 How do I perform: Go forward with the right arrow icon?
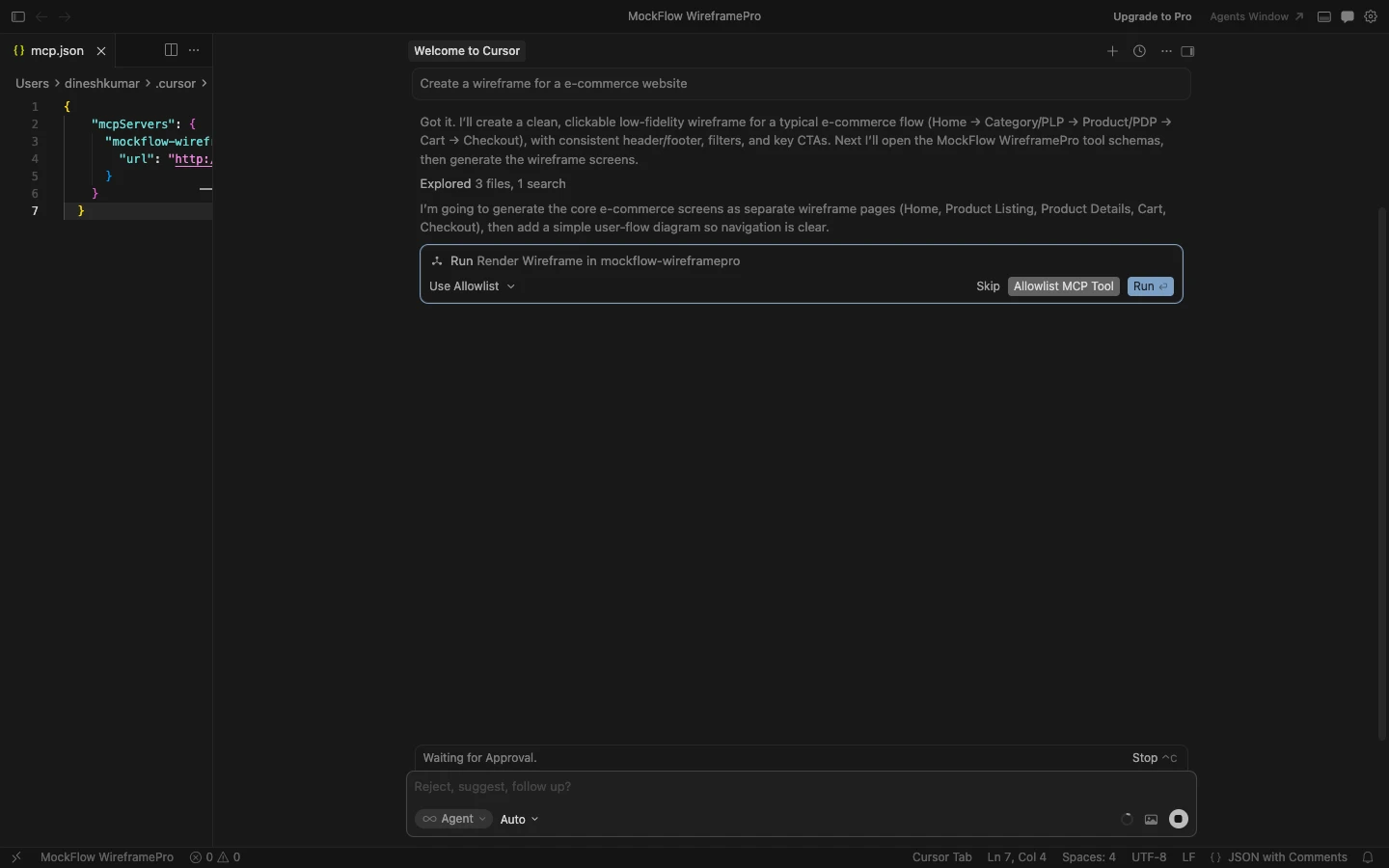point(65,16)
